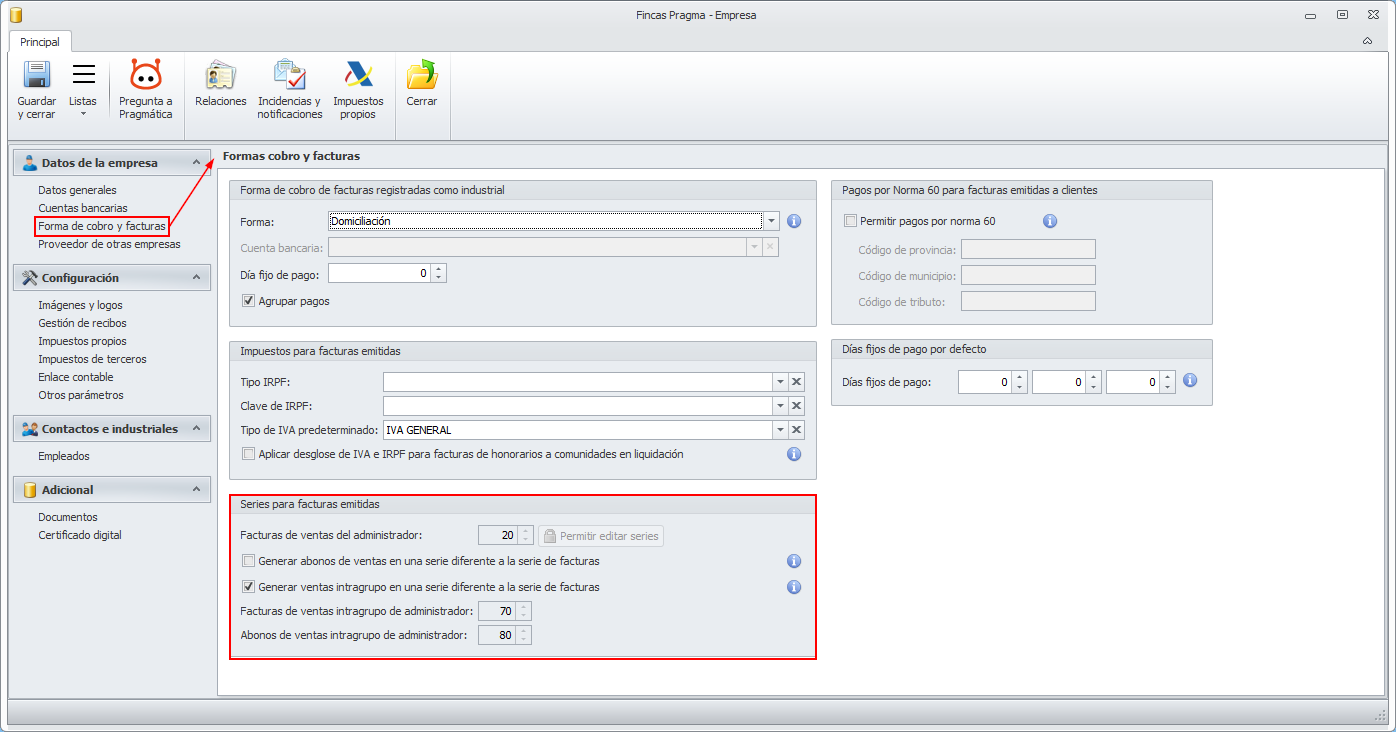Click the Permitir editar series button
The image size is (1396, 732).
(602, 536)
